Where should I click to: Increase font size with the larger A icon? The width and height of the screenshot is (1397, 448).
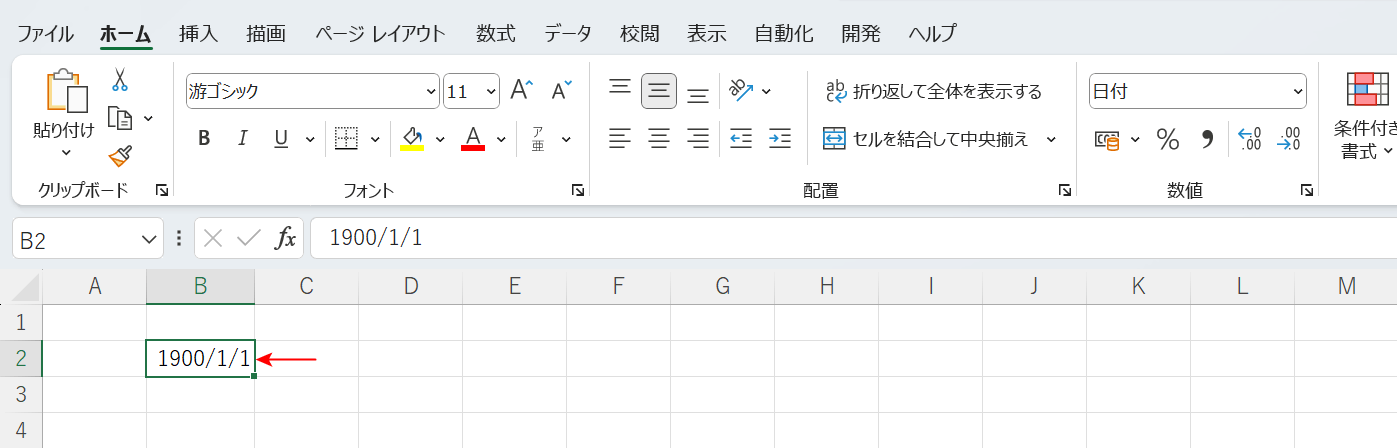522,91
